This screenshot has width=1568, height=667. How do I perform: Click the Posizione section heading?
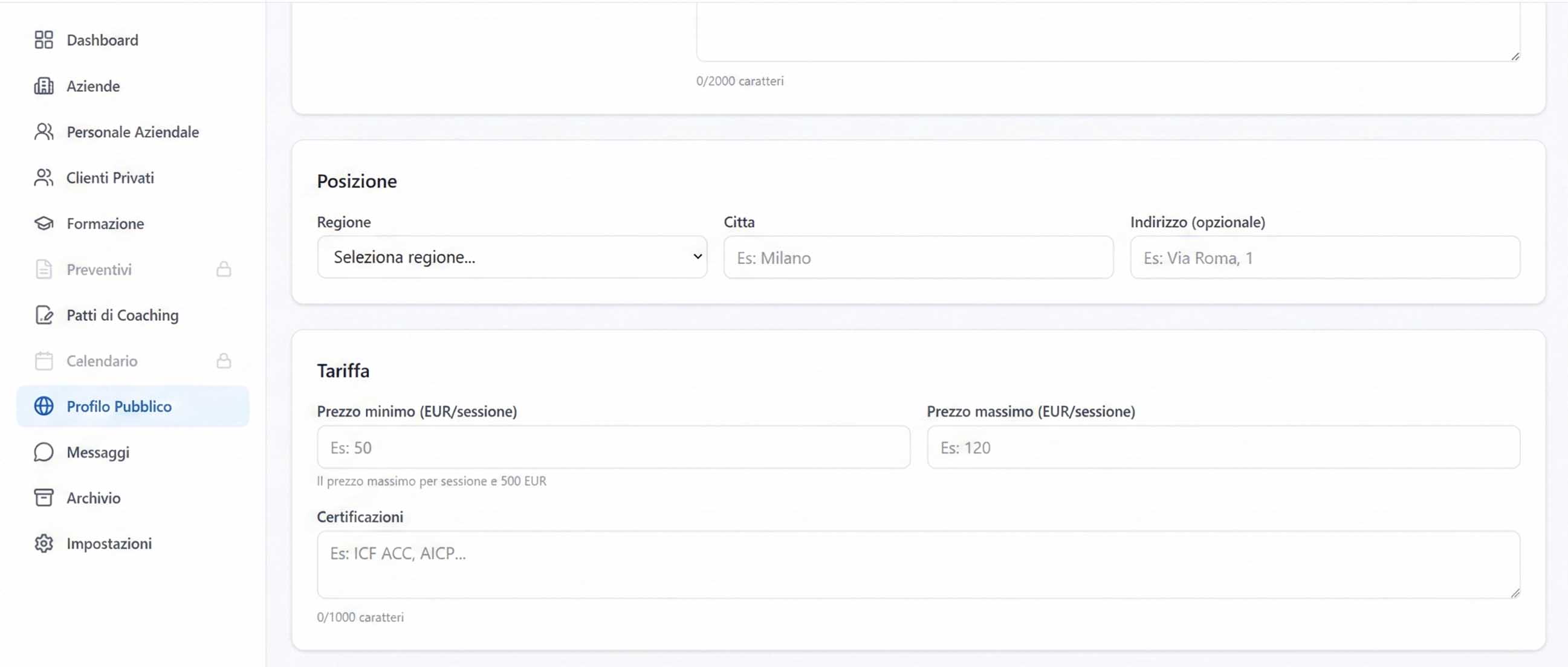[x=357, y=181]
